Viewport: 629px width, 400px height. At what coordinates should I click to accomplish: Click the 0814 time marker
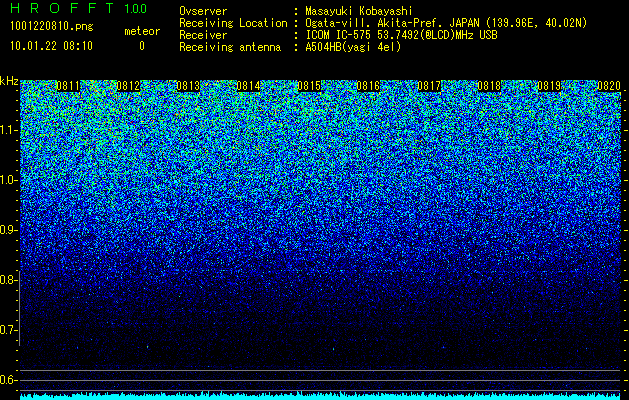click(x=248, y=86)
